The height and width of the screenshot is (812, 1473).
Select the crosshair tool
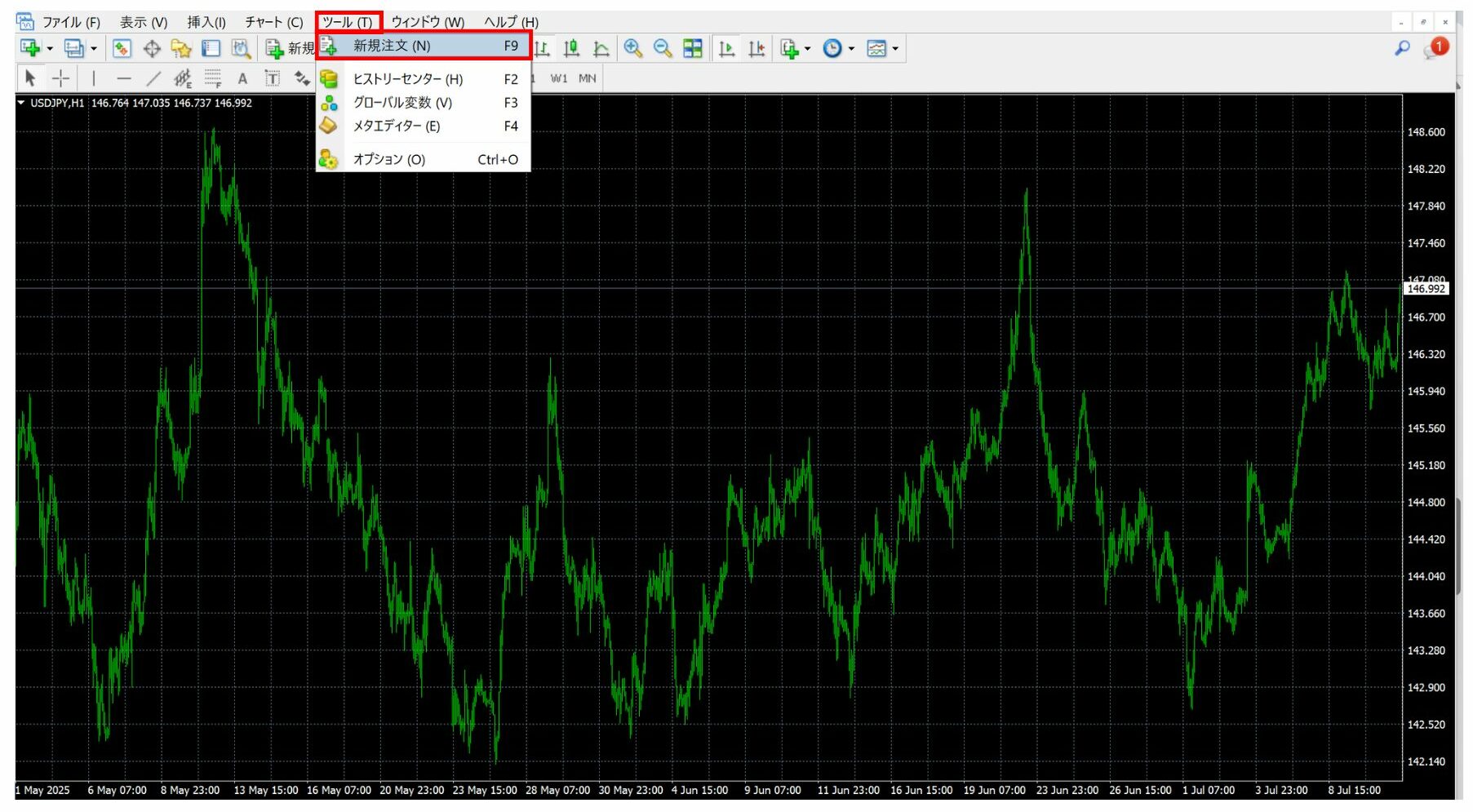[61, 78]
